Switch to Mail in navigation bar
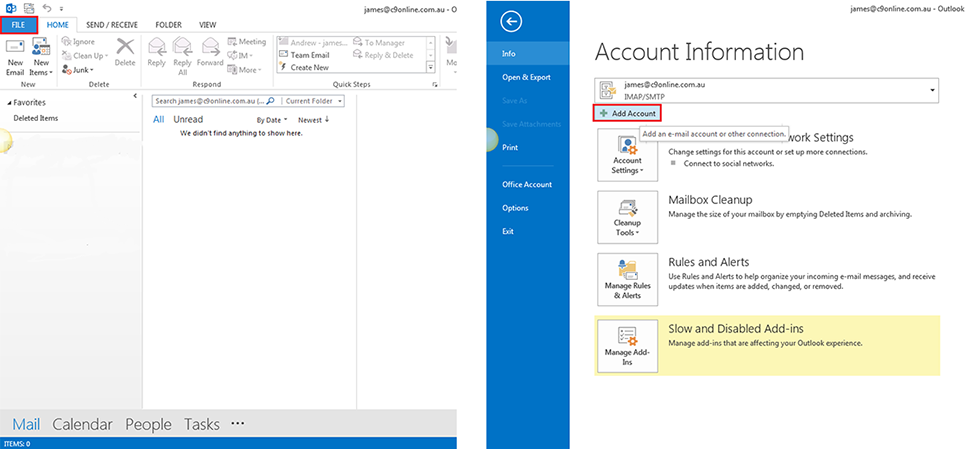976x449 pixels. 26,424
